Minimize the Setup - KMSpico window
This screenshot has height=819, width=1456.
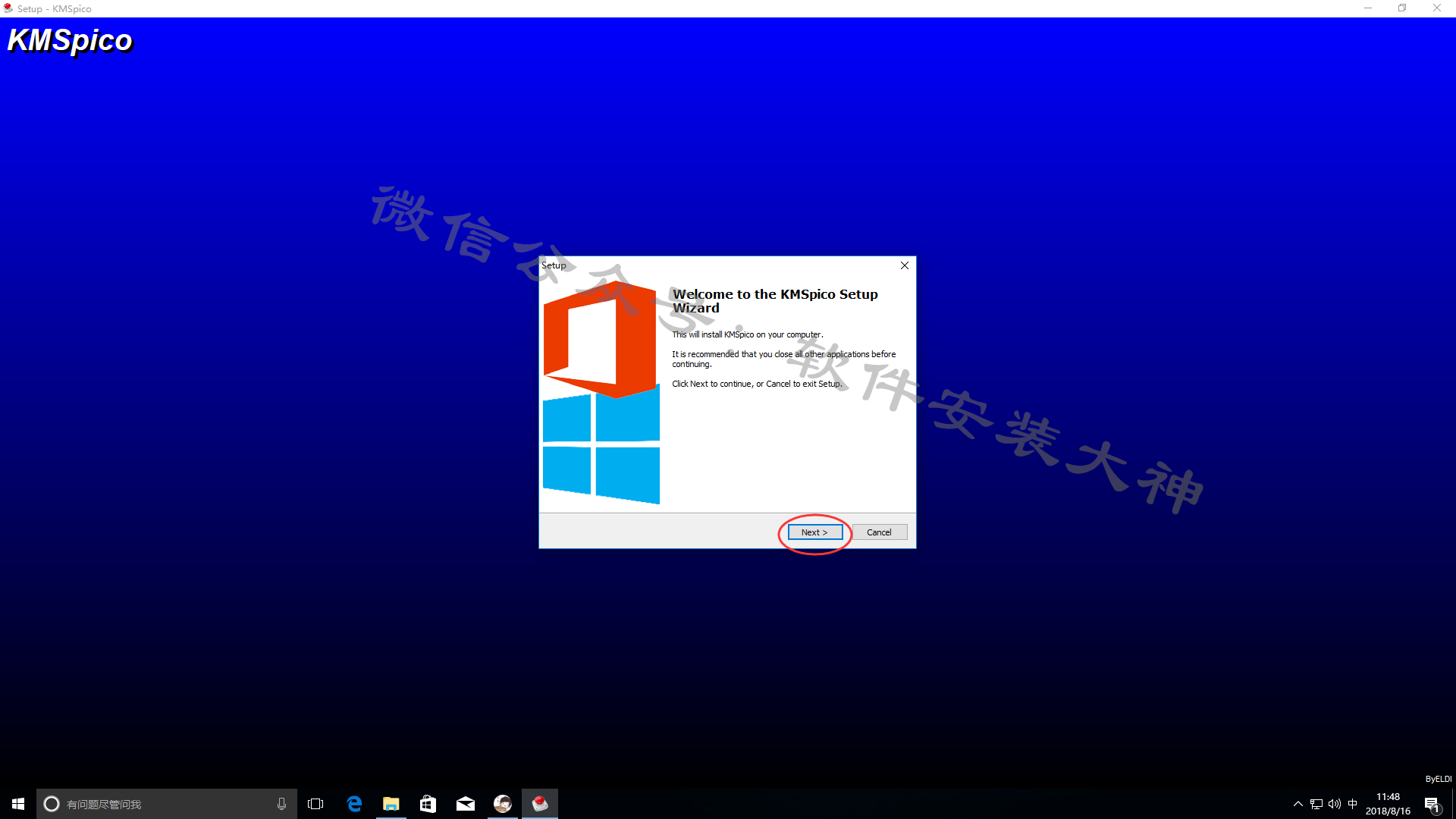point(1368,8)
